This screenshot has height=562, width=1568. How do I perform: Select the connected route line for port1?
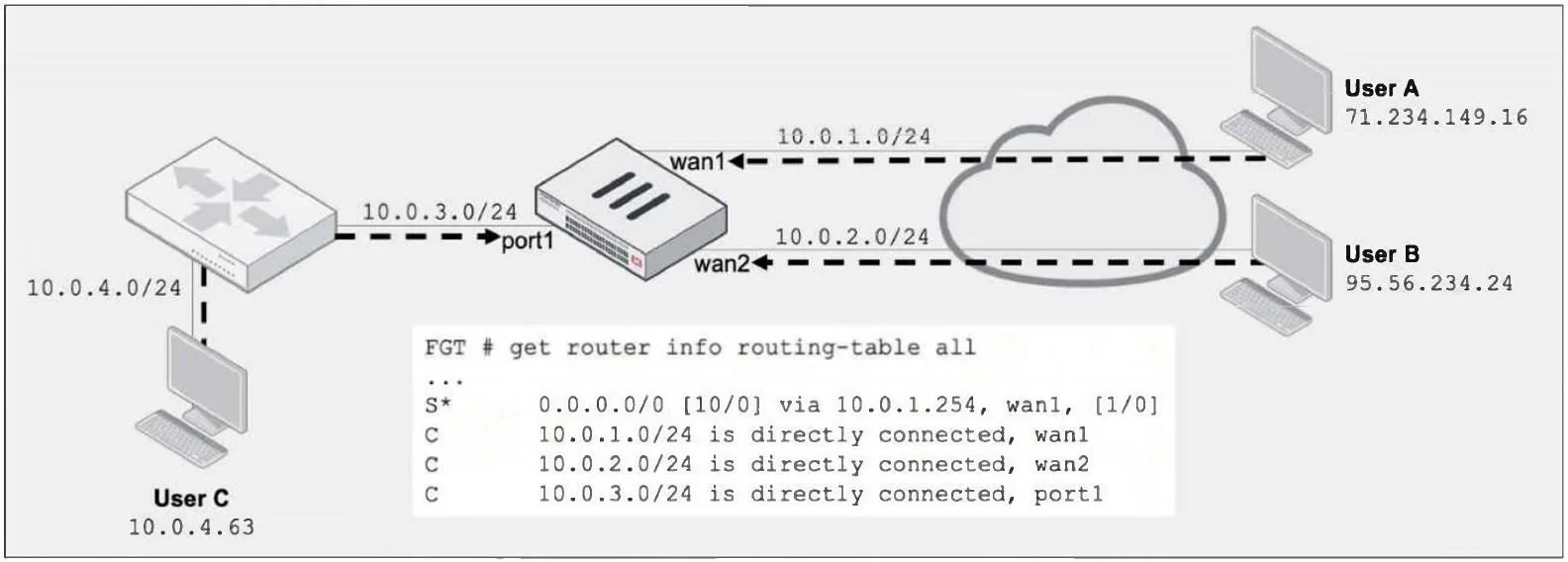pos(763,494)
